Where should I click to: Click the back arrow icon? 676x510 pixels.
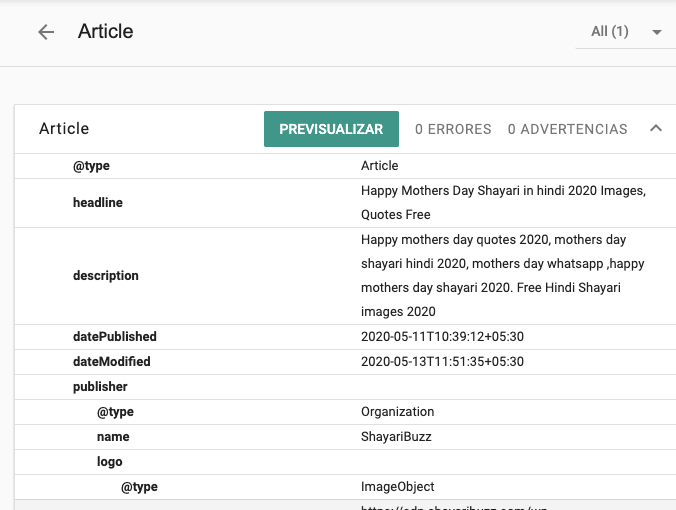tap(46, 32)
